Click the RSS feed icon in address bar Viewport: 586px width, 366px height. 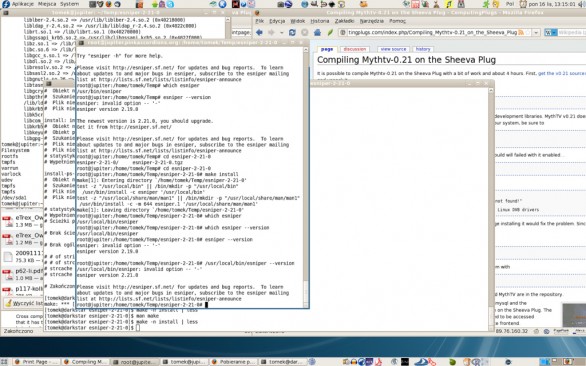(x=521, y=33)
